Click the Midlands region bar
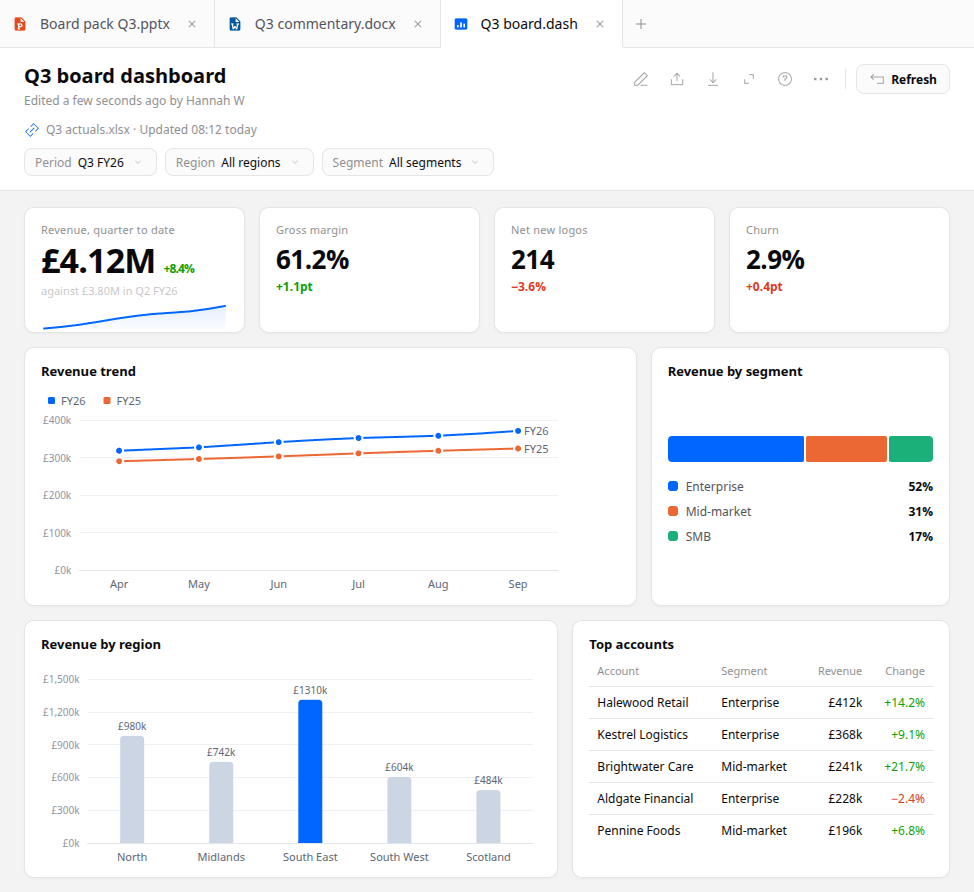 [221, 803]
